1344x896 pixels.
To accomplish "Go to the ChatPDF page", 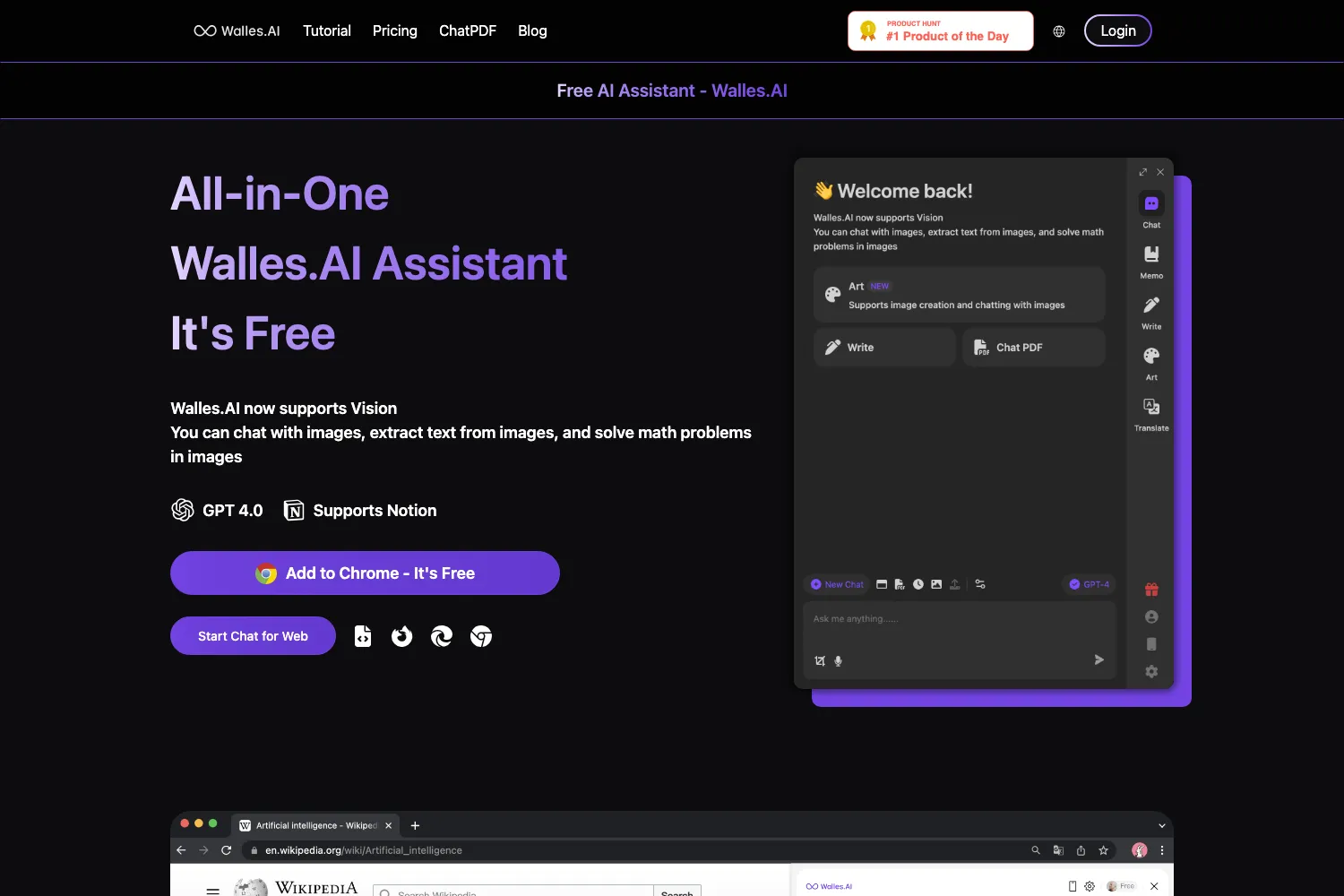I will coord(468,30).
